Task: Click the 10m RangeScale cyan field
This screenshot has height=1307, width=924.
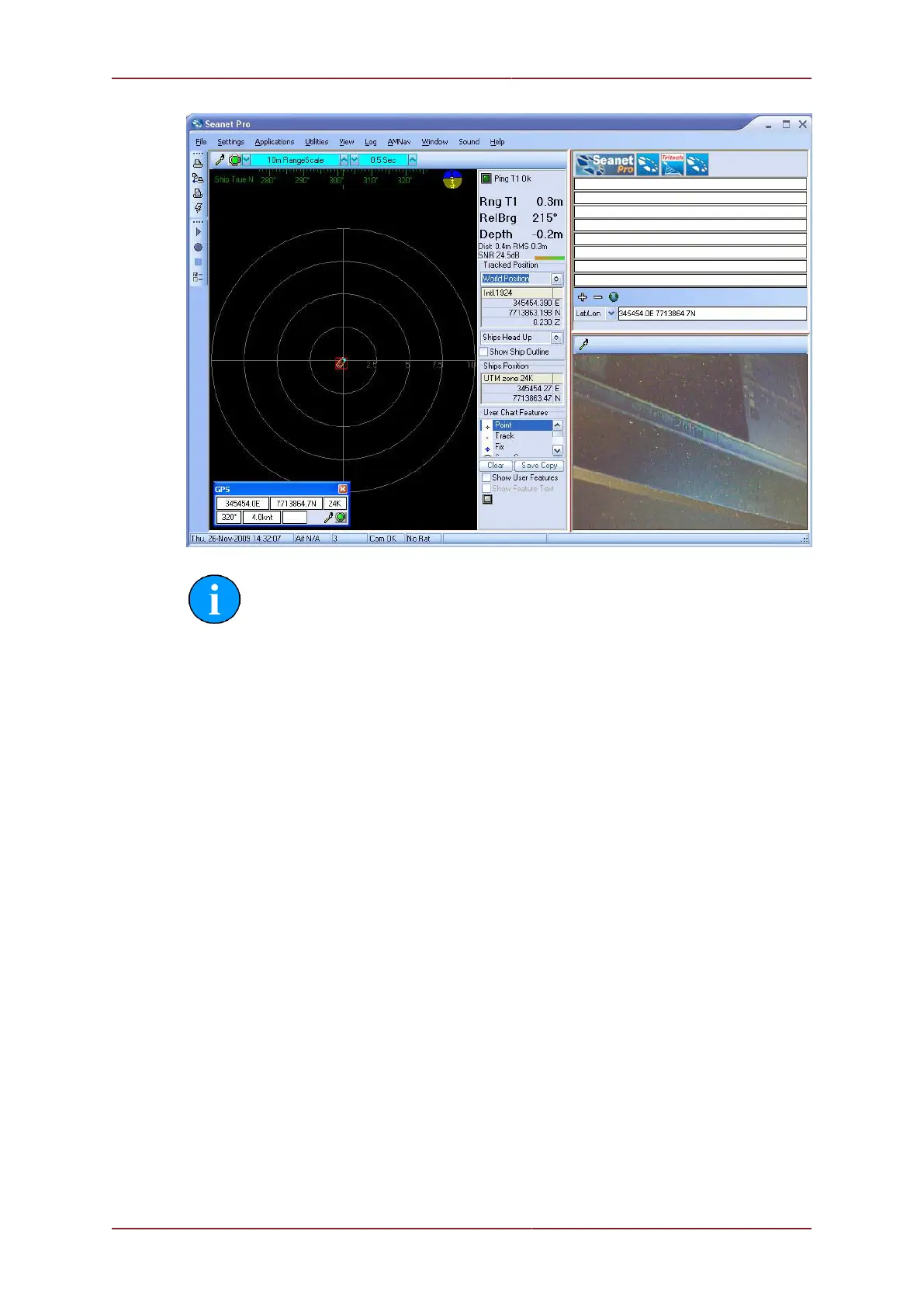Action: 295,160
